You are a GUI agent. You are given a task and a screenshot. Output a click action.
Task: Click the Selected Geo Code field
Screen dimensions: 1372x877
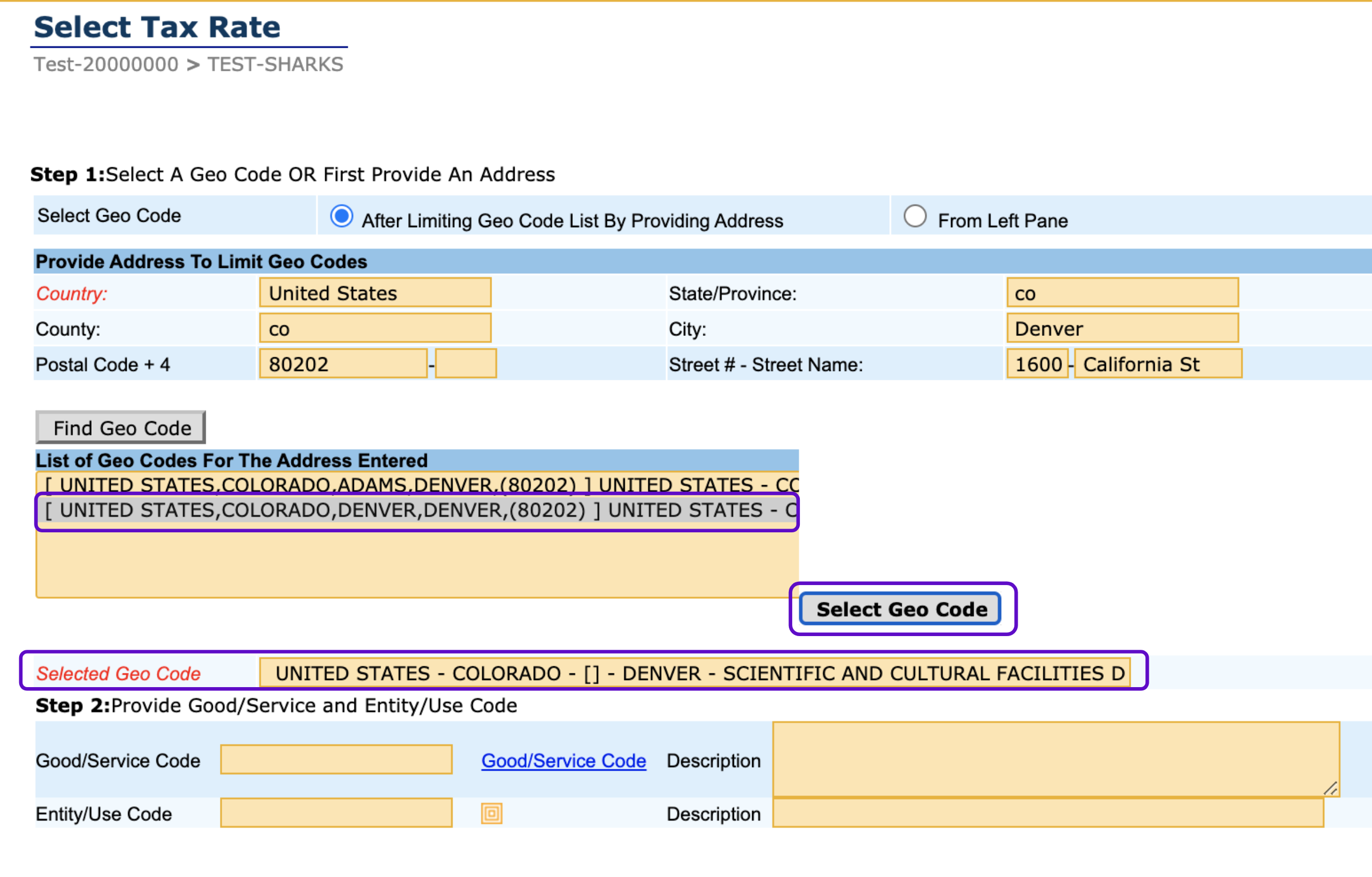694,673
